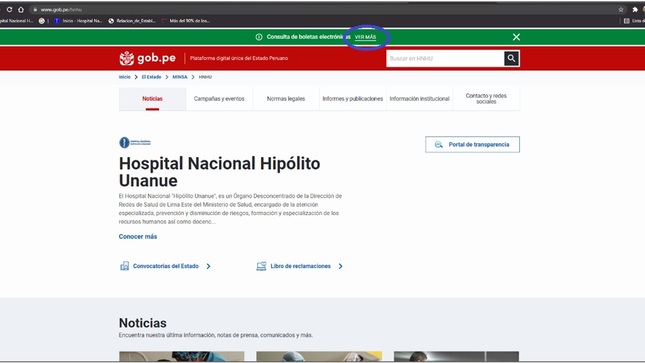Viewport: 645px width, 363px height.
Task: Open Convocatorias del Estado link
Action: coord(166,266)
